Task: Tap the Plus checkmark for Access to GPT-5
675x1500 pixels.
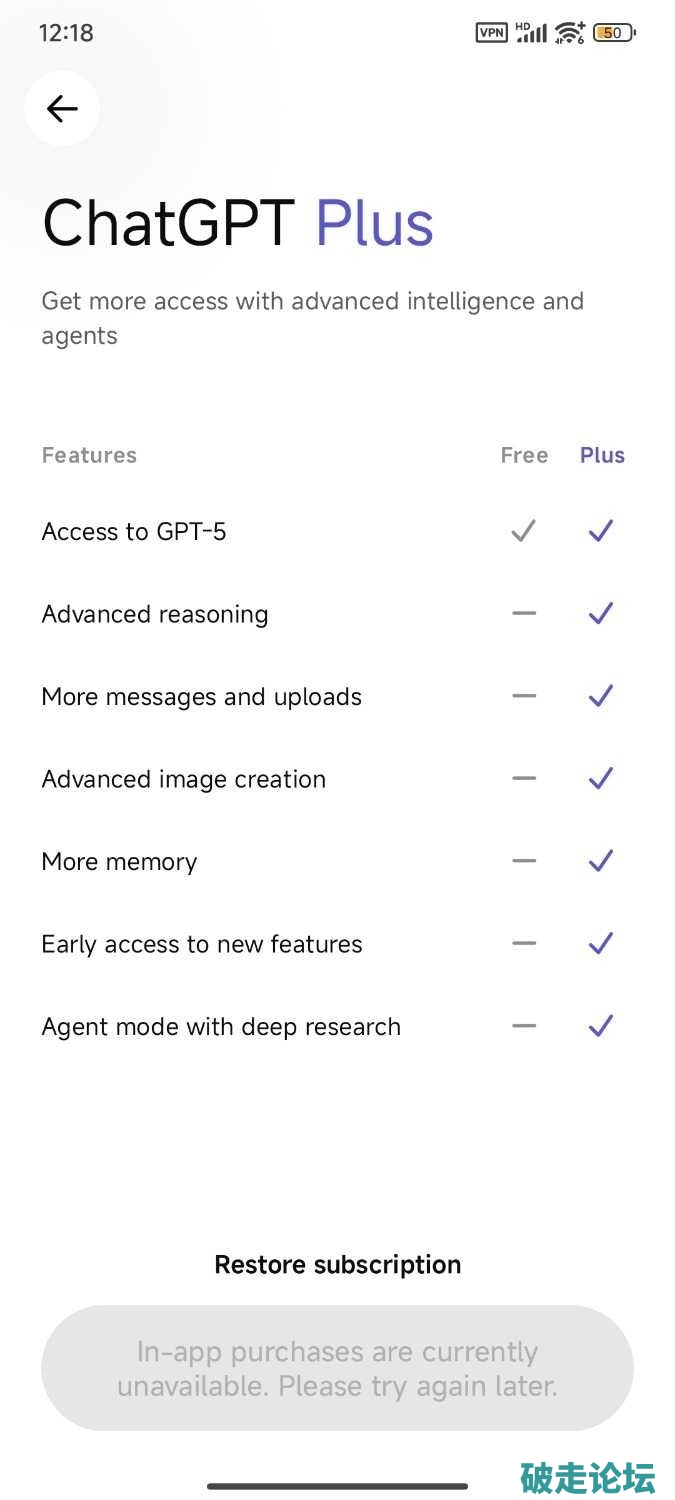Action: pos(601,531)
